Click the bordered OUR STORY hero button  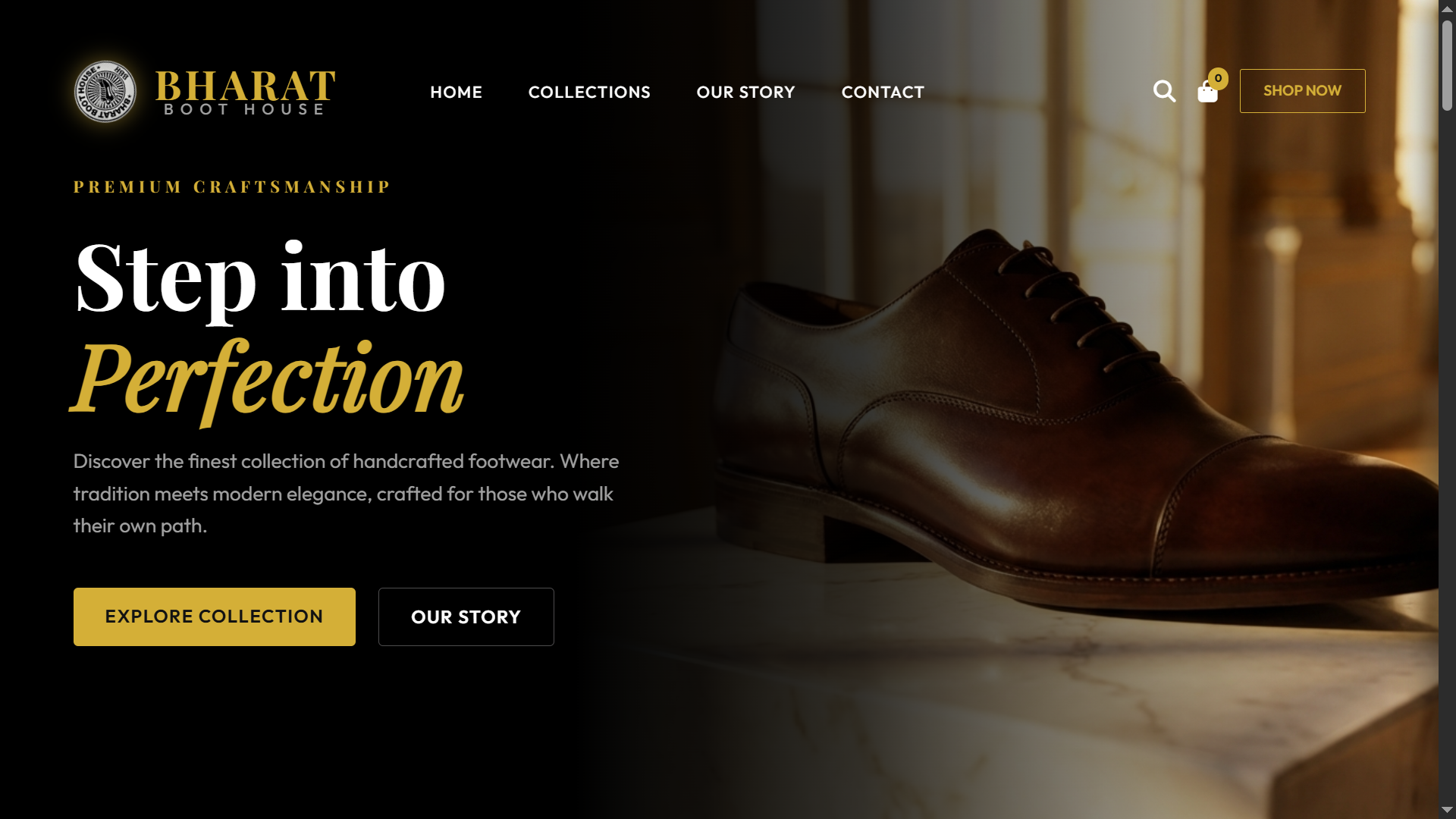[x=466, y=617]
